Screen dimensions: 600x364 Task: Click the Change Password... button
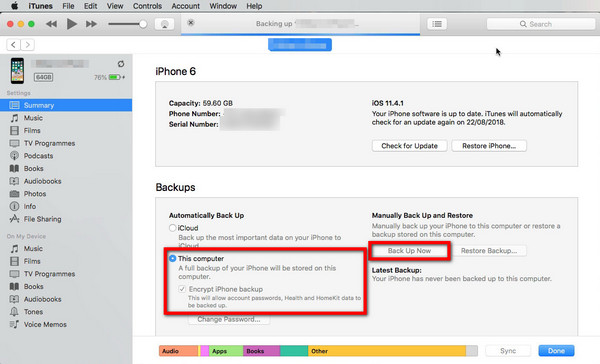click(229, 319)
